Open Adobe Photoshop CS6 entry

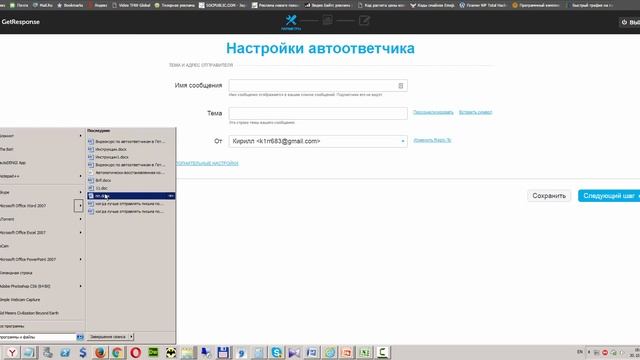pyautogui.click(x=25, y=286)
